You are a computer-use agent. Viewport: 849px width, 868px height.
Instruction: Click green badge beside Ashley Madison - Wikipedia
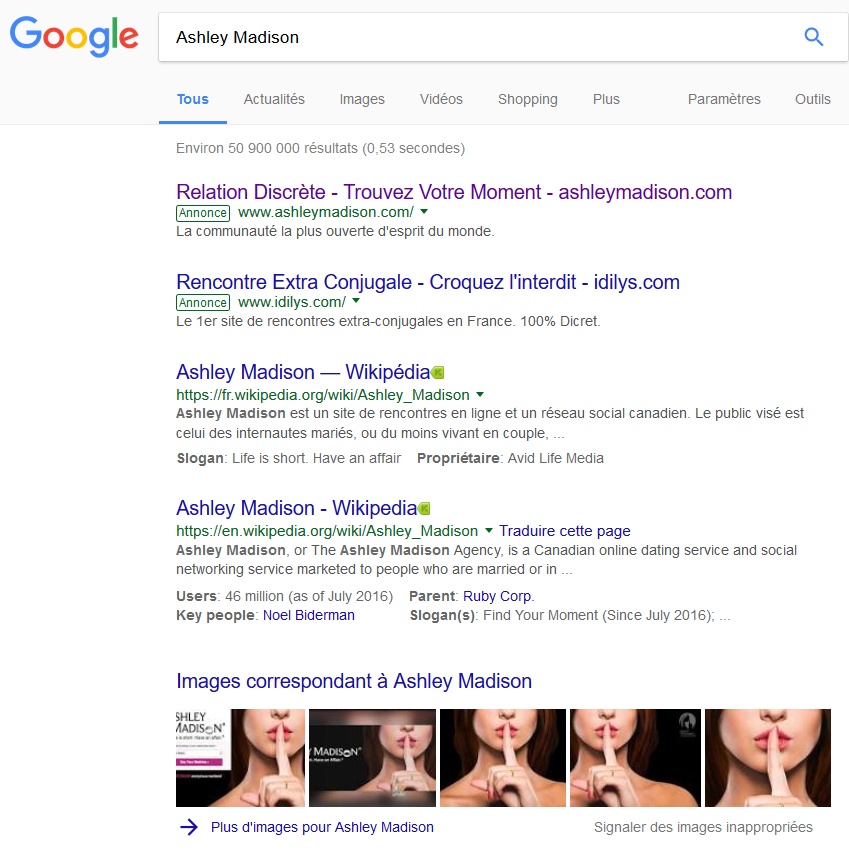pyautogui.click(x=424, y=508)
